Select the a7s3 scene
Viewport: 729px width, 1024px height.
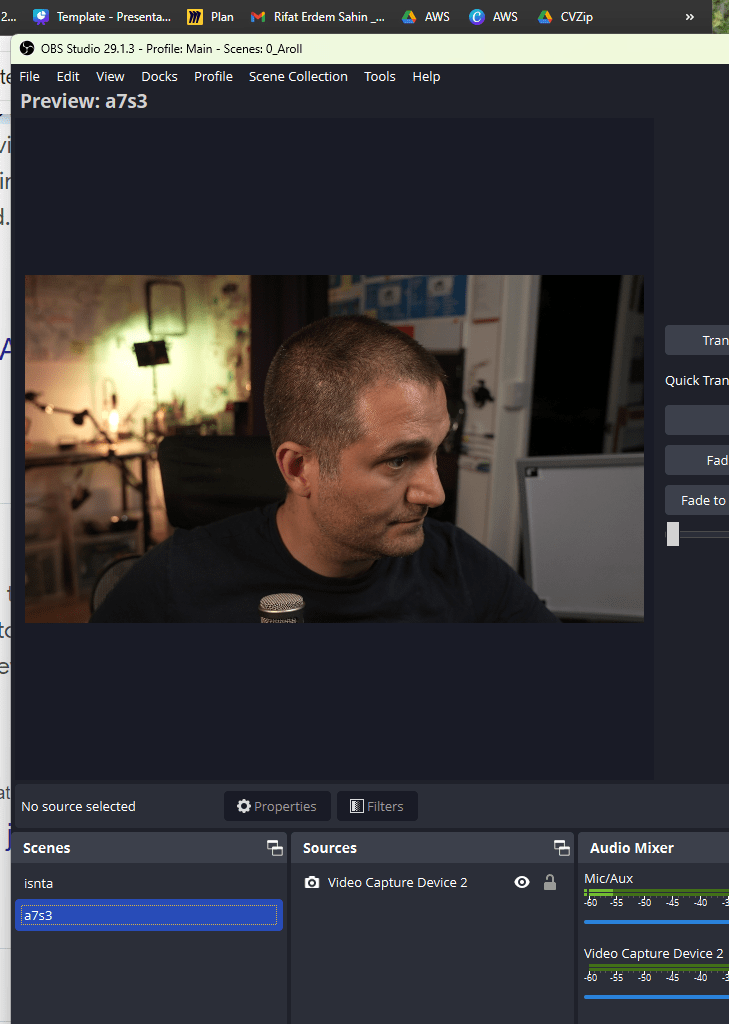coord(149,915)
